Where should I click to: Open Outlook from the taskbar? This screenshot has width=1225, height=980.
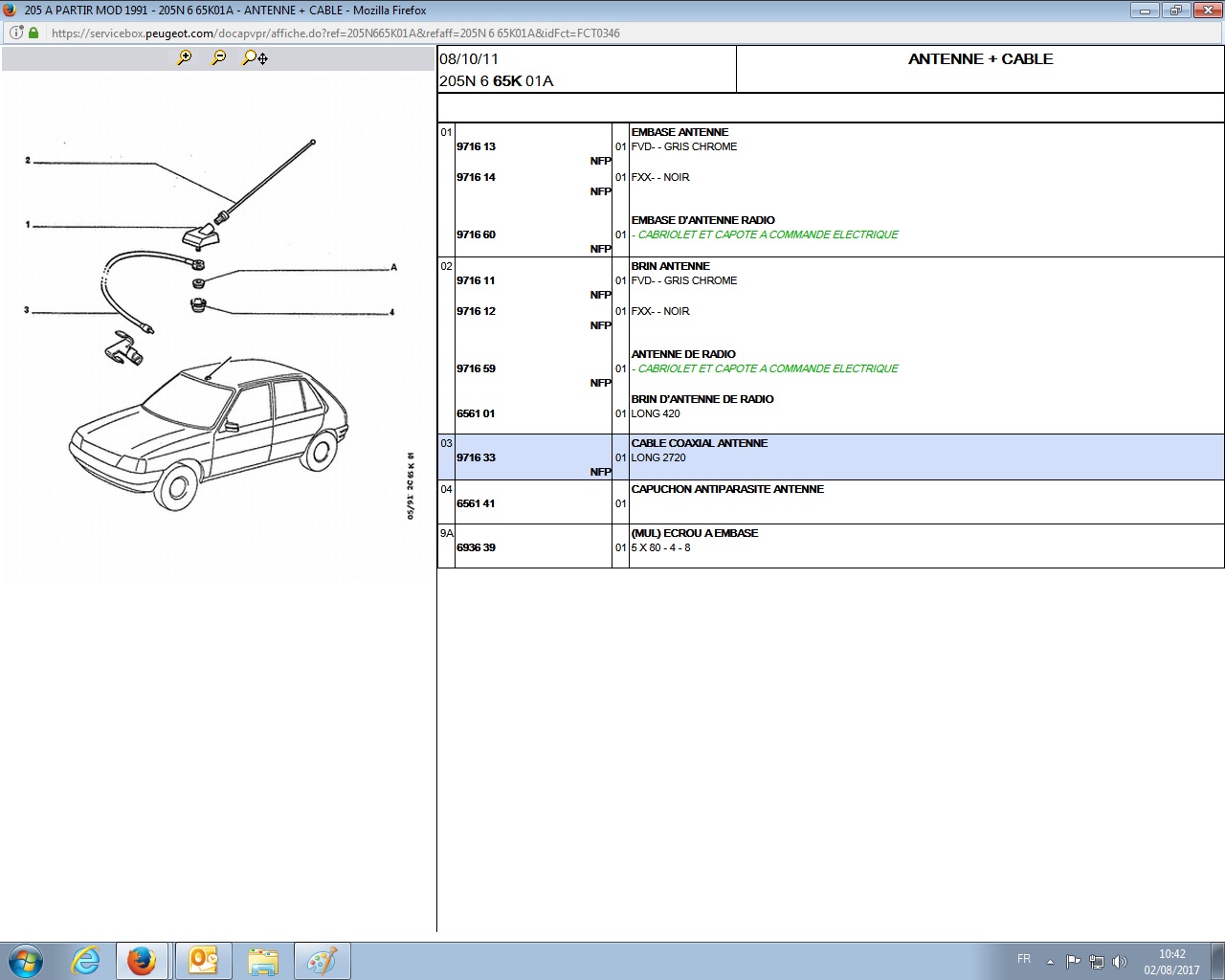(x=203, y=961)
